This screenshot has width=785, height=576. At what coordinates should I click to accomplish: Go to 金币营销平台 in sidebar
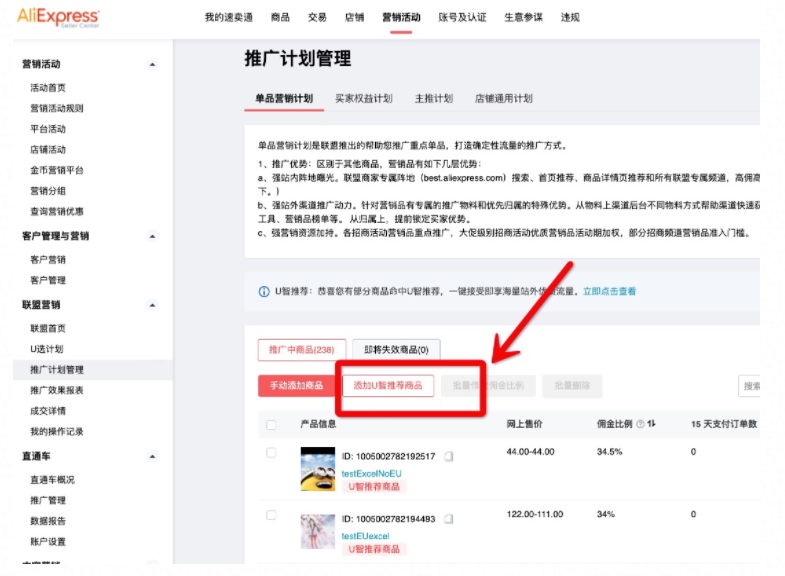click(x=57, y=171)
